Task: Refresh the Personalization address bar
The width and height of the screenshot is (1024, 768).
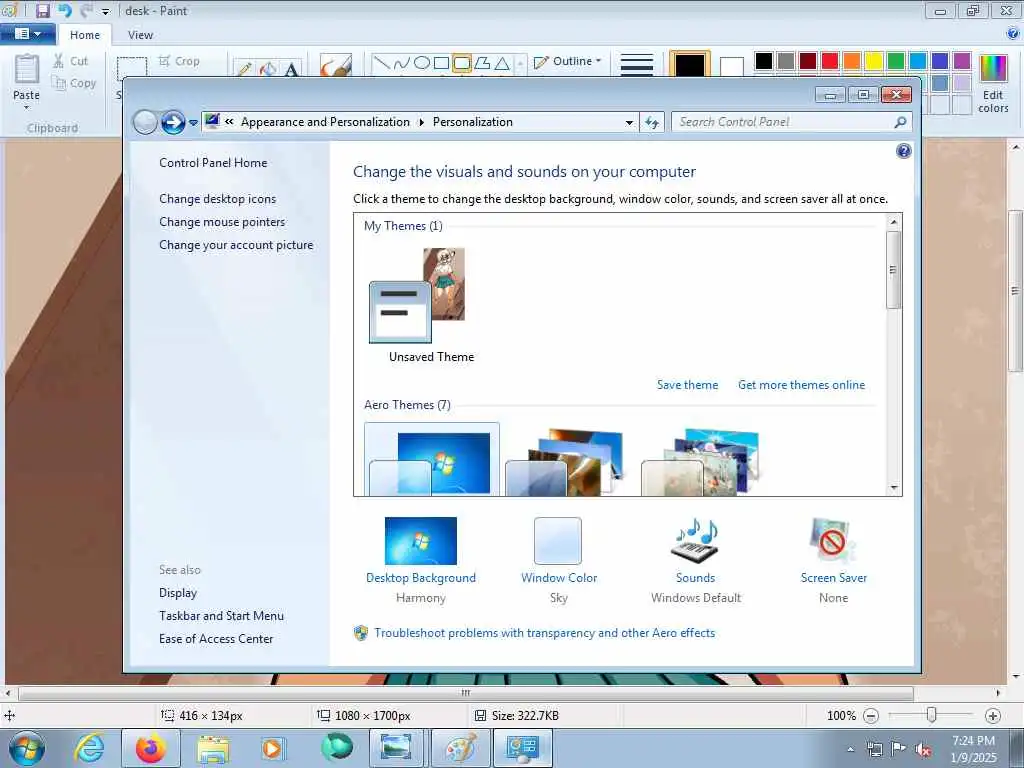Action: pyautogui.click(x=652, y=122)
